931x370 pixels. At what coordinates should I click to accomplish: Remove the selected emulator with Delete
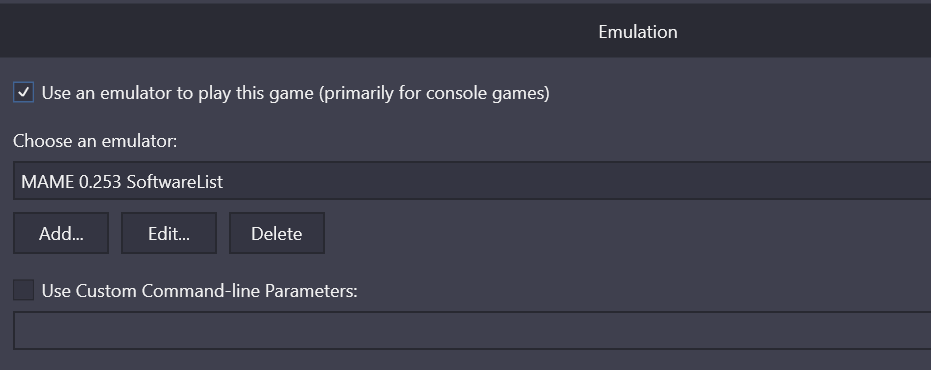(x=277, y=233)
